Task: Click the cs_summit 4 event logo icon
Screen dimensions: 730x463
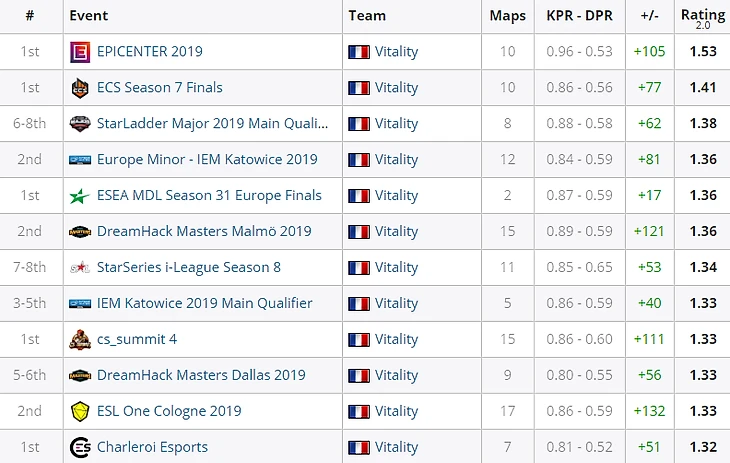Action: coord(80,340)
